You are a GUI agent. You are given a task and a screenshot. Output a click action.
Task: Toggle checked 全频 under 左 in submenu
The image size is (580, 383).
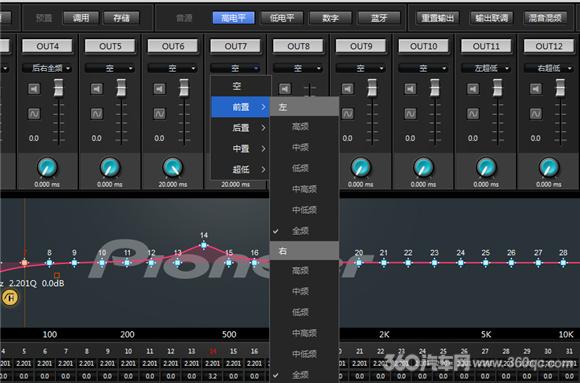pos(304,231)
